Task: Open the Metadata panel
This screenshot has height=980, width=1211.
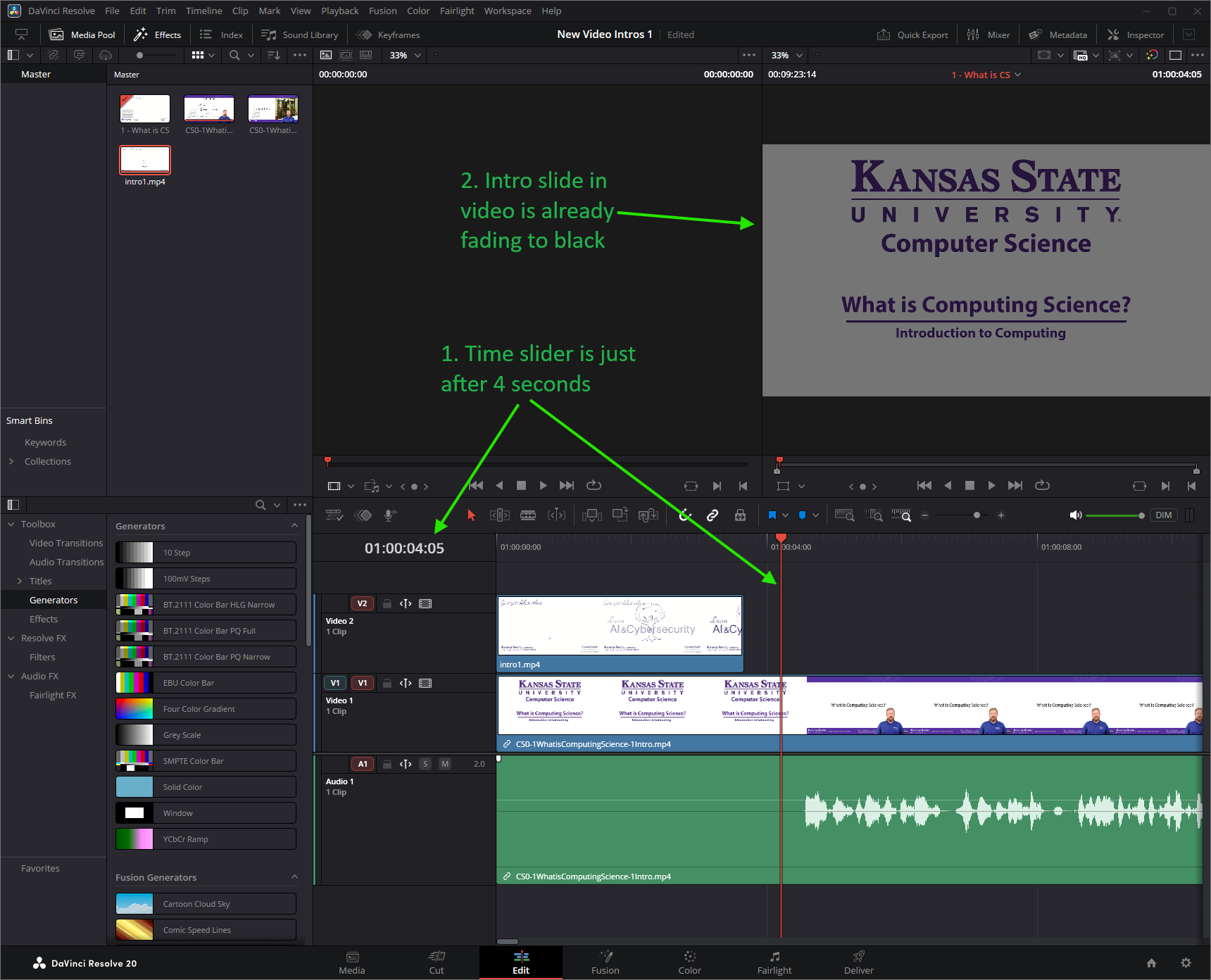Action: tap(1058, 34)
